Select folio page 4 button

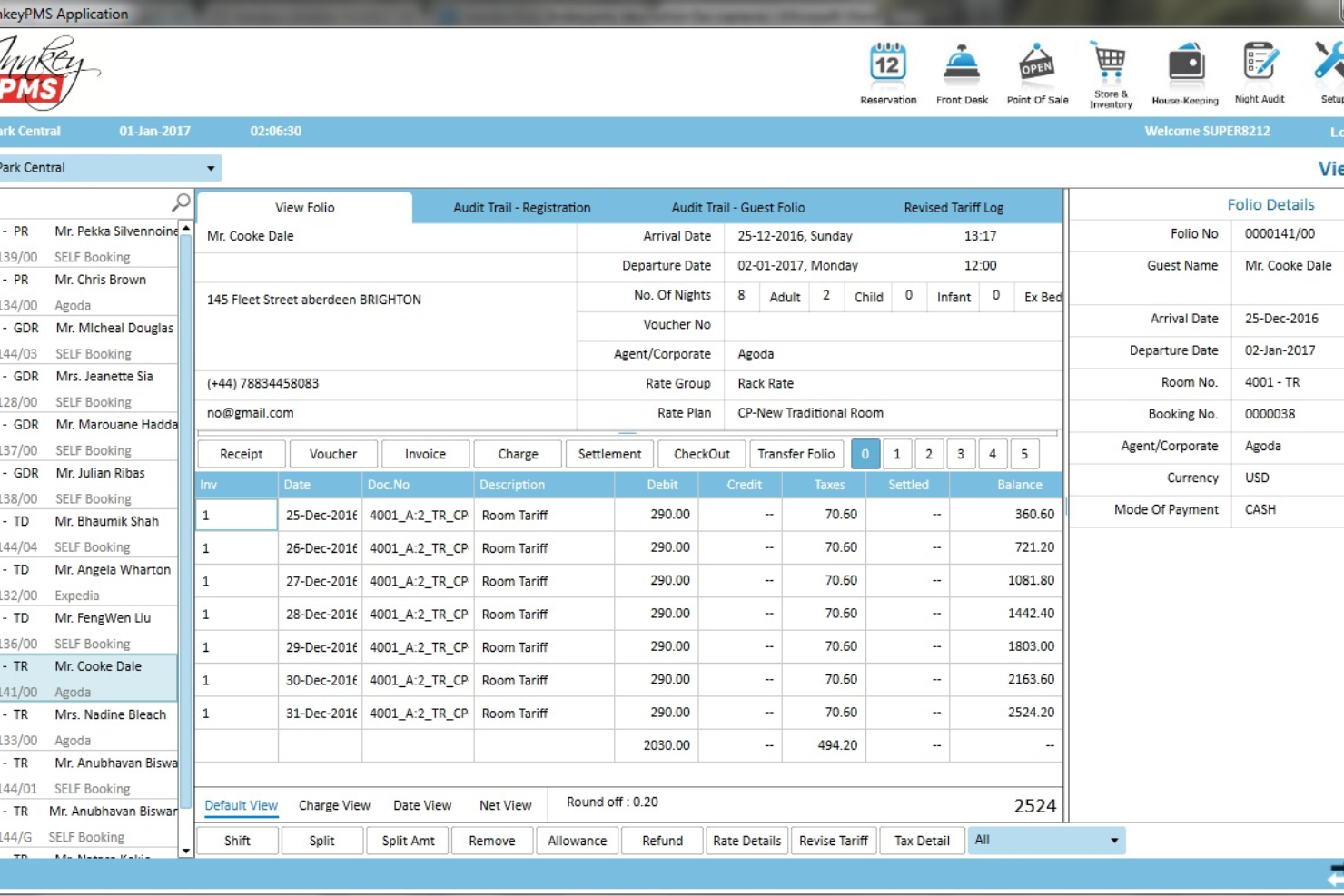992,454
